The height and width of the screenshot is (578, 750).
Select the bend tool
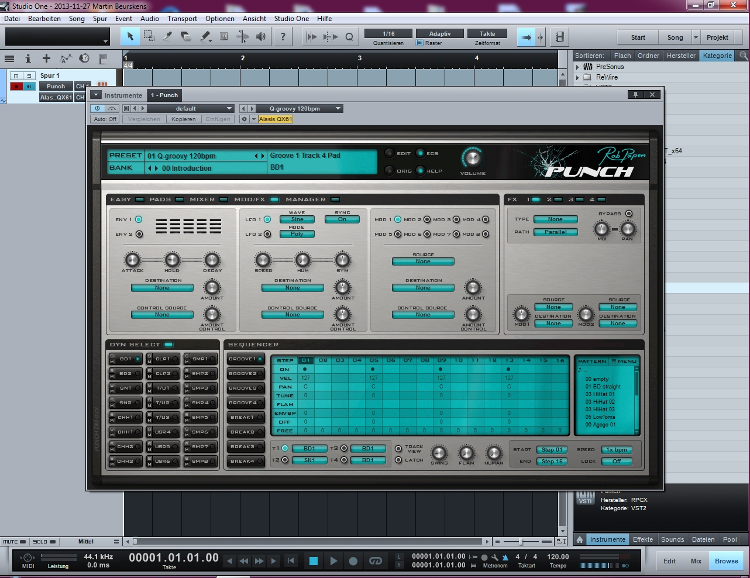(243, 36)
